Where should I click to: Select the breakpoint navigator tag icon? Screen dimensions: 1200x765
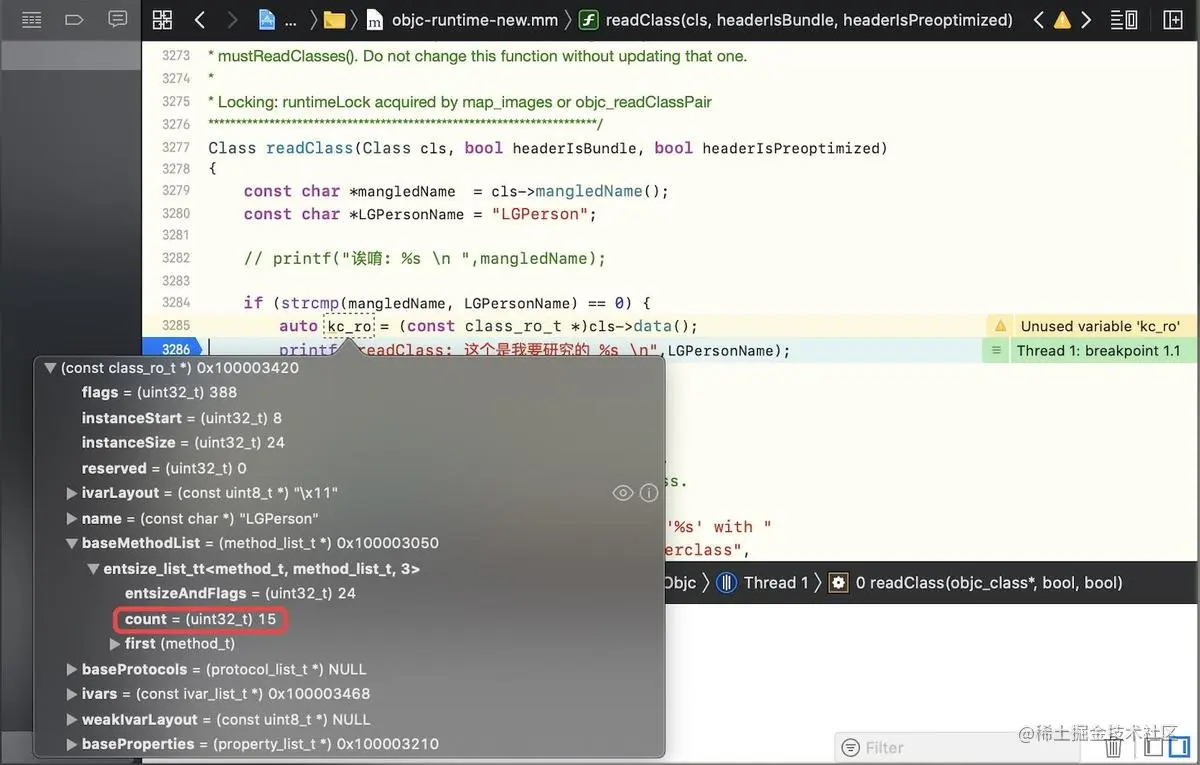tap(74, 19)
